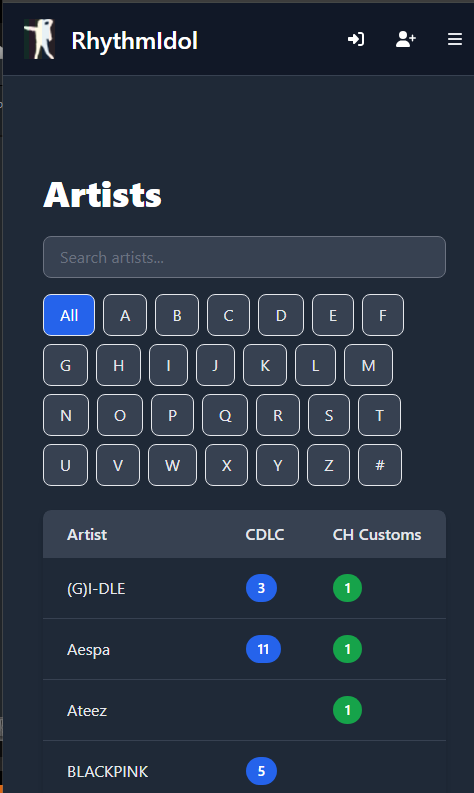Click the login arrow icon in header
This screenshot has height=793, width=474.
[356, 39]
